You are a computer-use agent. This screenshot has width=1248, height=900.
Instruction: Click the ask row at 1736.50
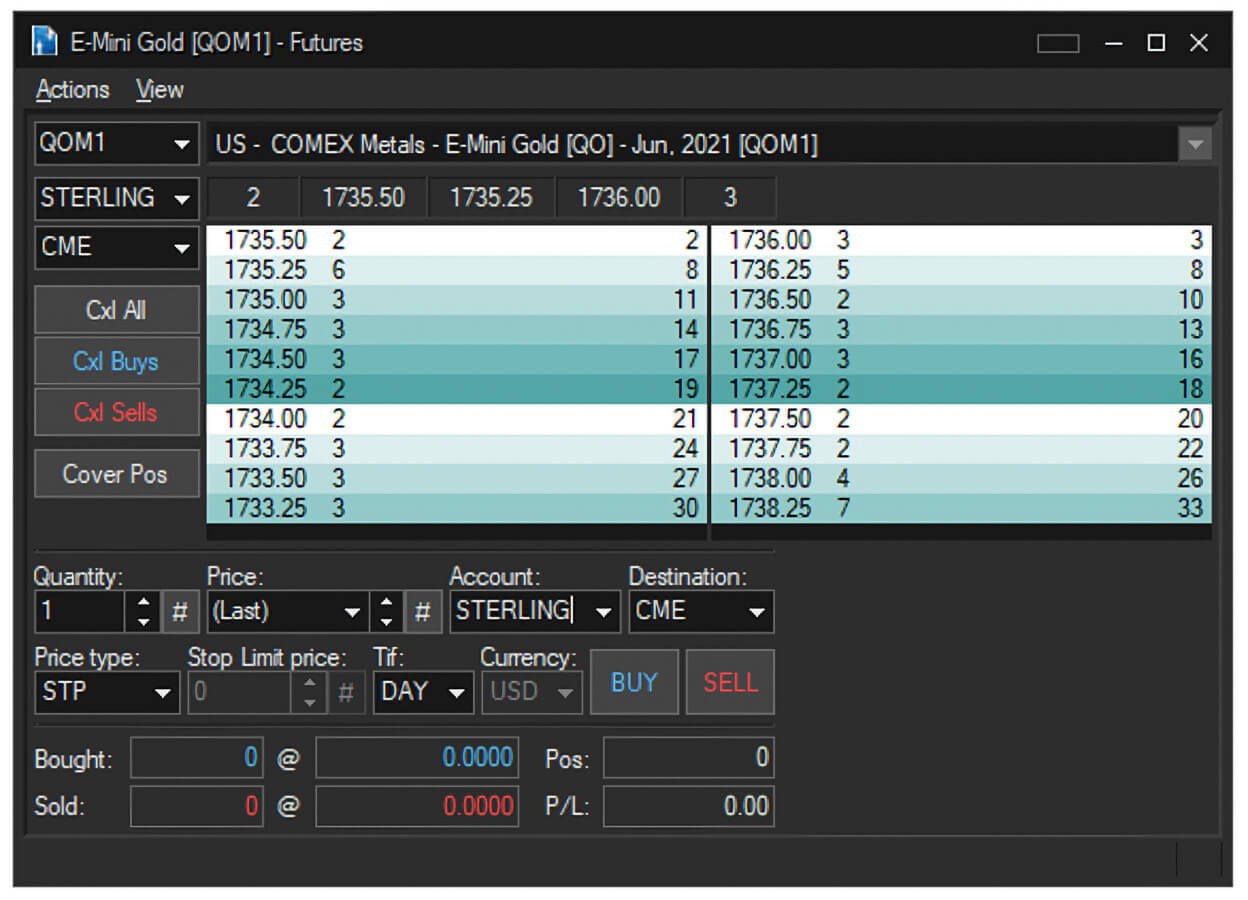click(961, 300)
